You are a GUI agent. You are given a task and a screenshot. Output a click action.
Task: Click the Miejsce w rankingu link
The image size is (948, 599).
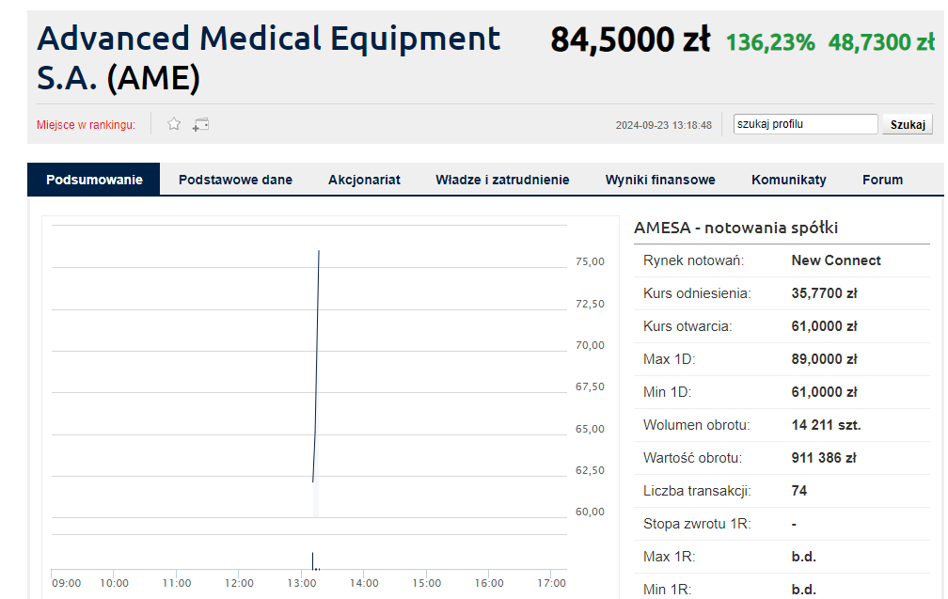tap(86, 125)
